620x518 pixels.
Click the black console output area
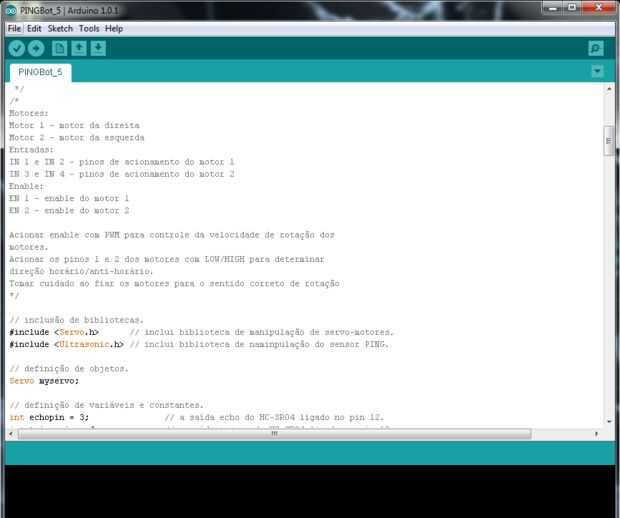pos(310,491)
